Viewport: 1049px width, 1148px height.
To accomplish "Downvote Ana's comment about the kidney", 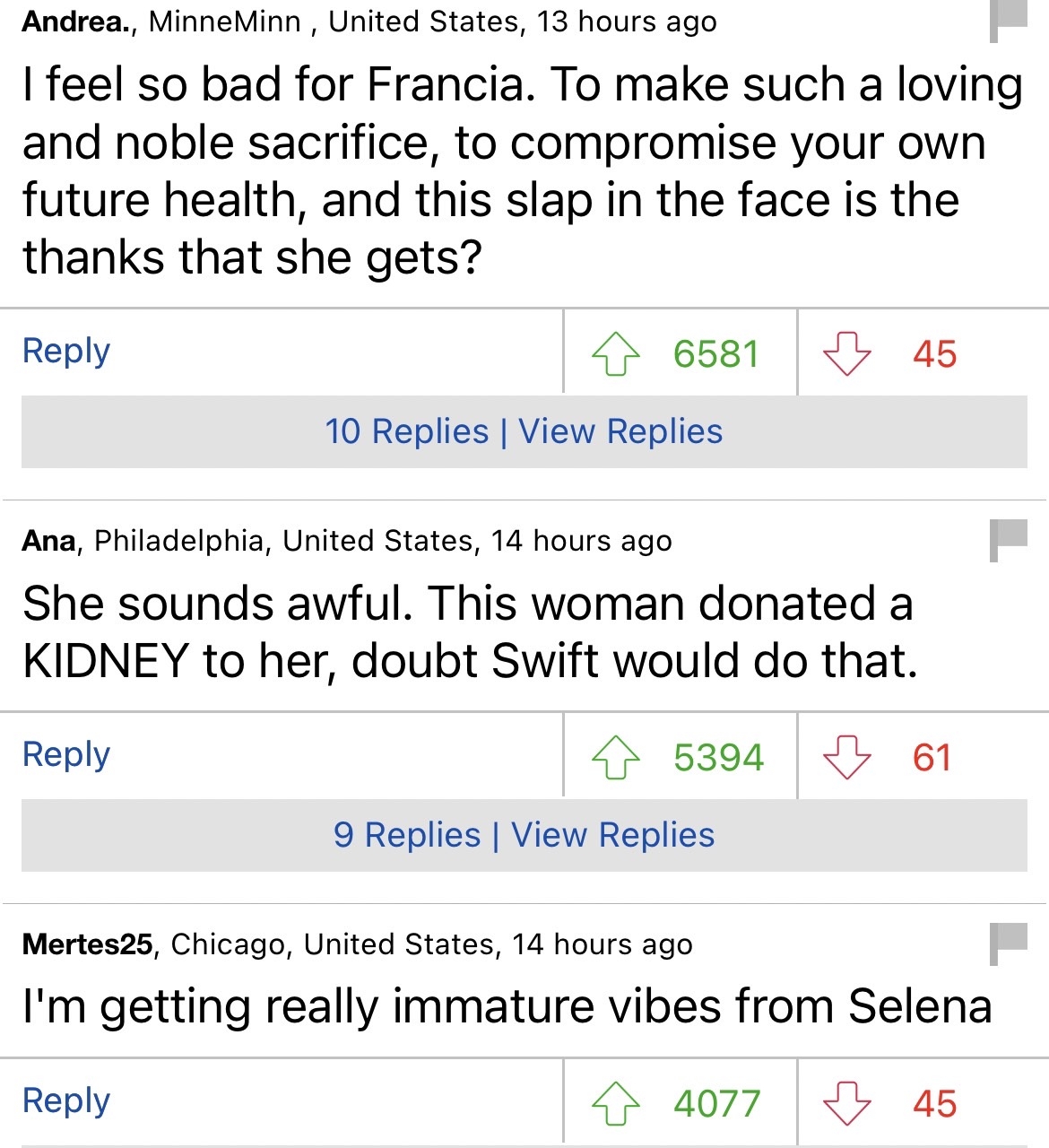I will (x=846, y=757).
